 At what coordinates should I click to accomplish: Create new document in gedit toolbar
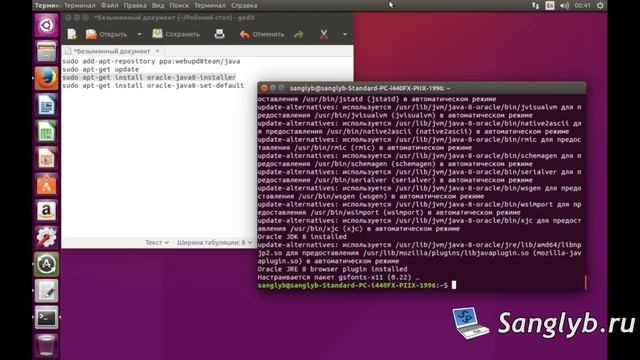click(x=72, y=34)
